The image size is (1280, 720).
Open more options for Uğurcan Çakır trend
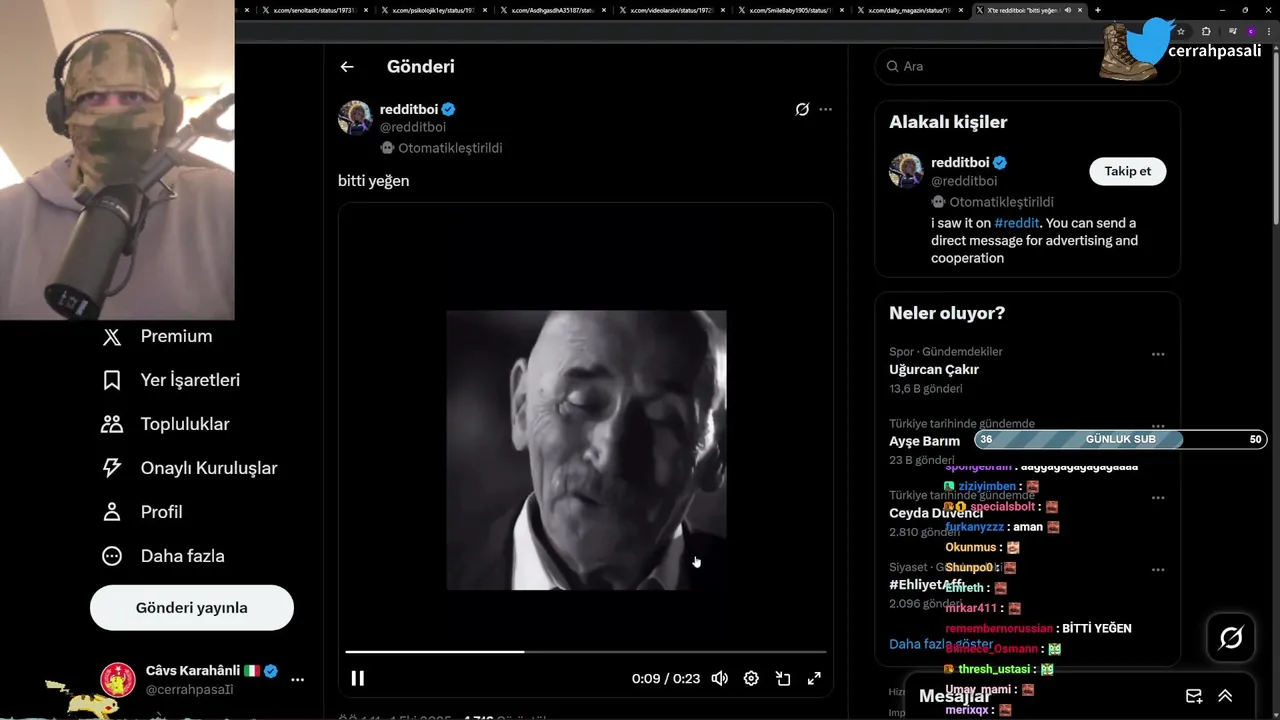click(x=1158, y=354)
